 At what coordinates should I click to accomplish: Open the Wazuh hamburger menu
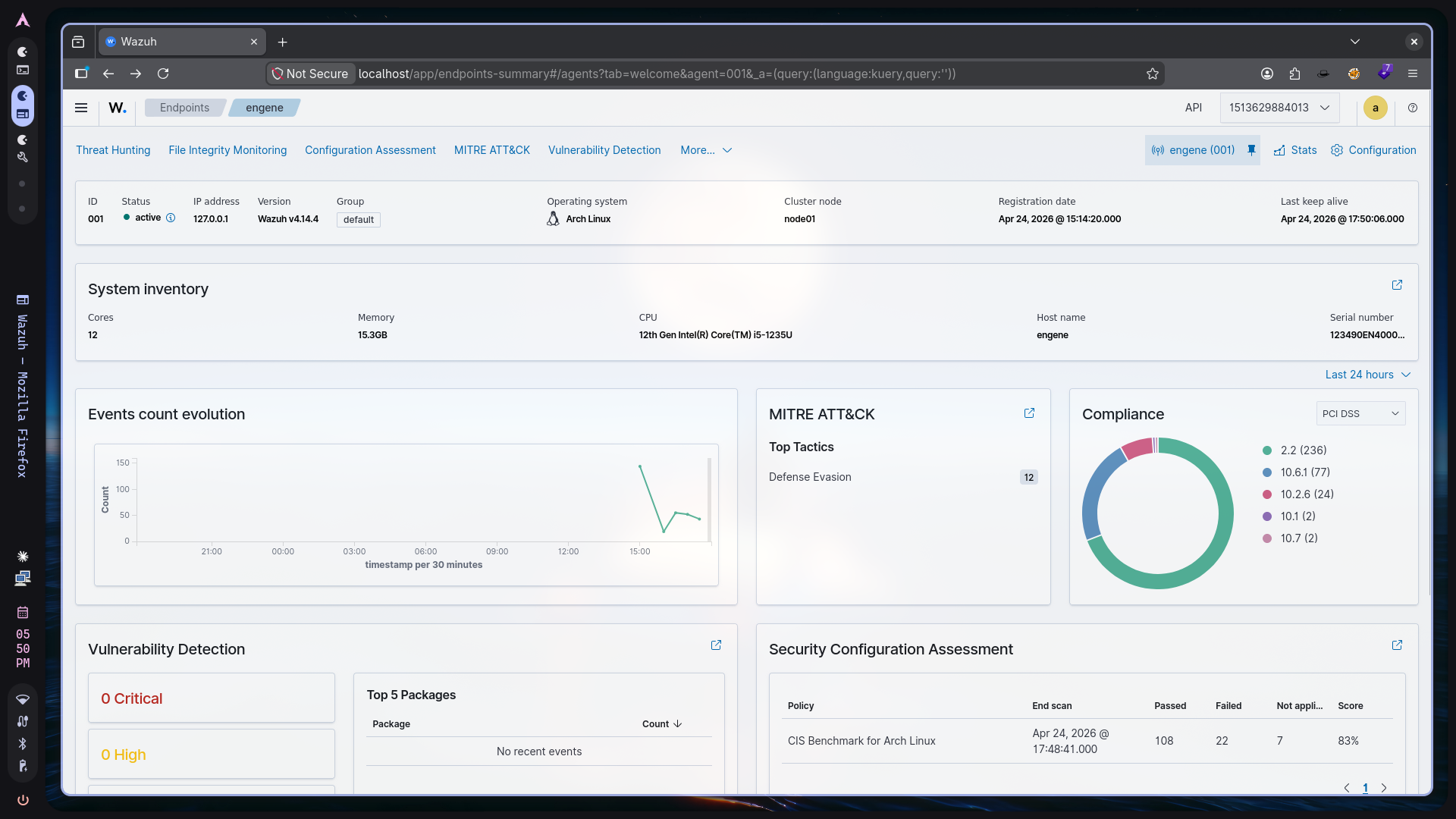[81, 108]
